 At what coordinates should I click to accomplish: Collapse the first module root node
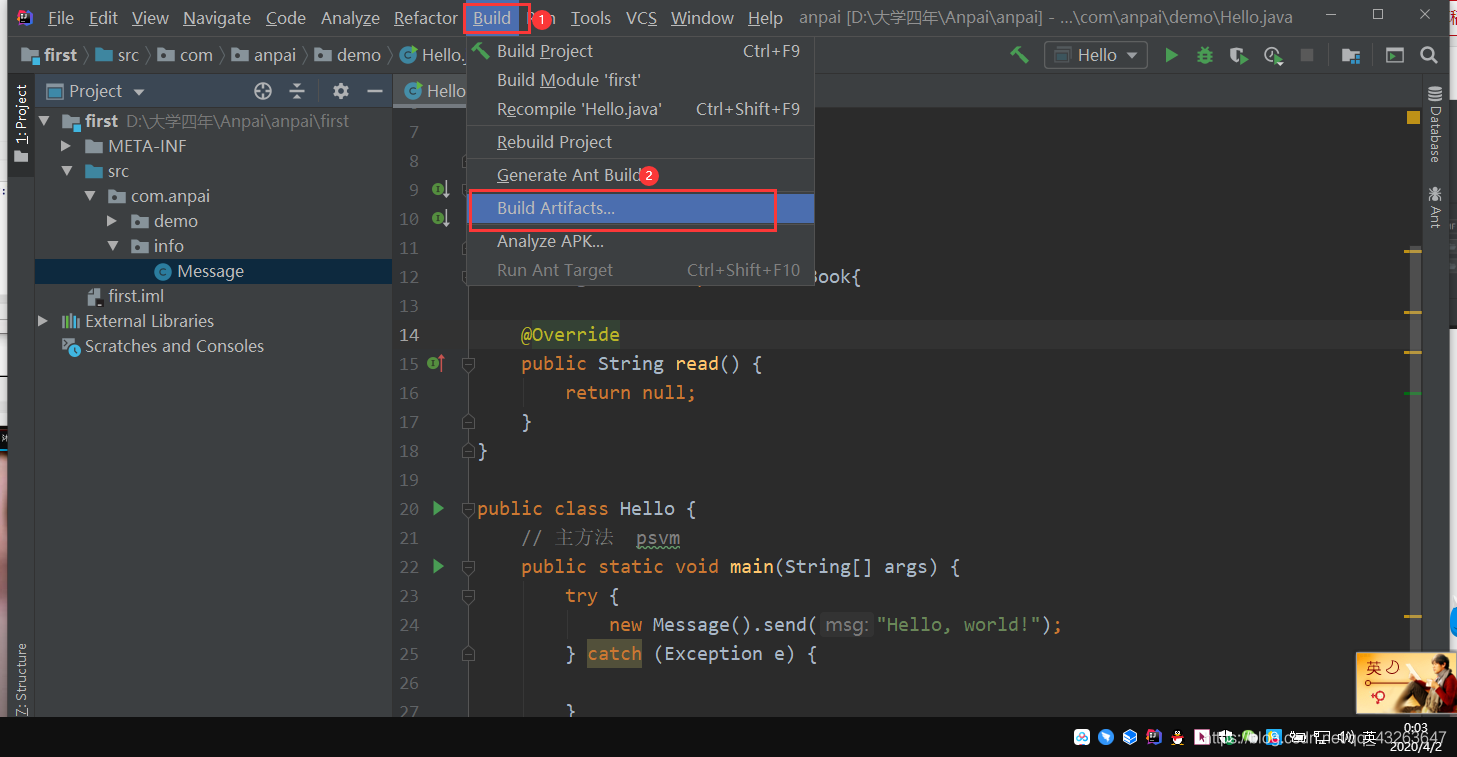coord(44,121)
